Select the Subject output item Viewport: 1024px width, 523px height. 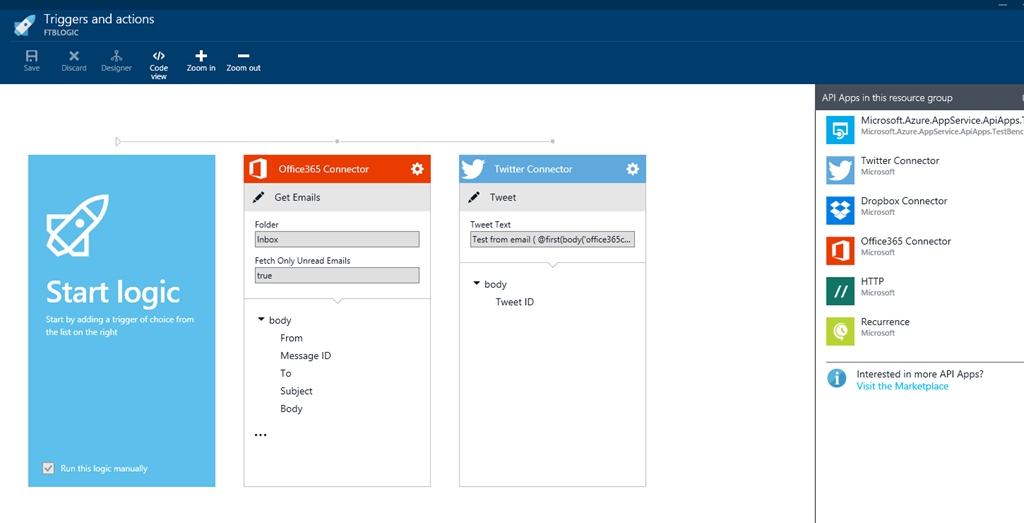point(296,390)
